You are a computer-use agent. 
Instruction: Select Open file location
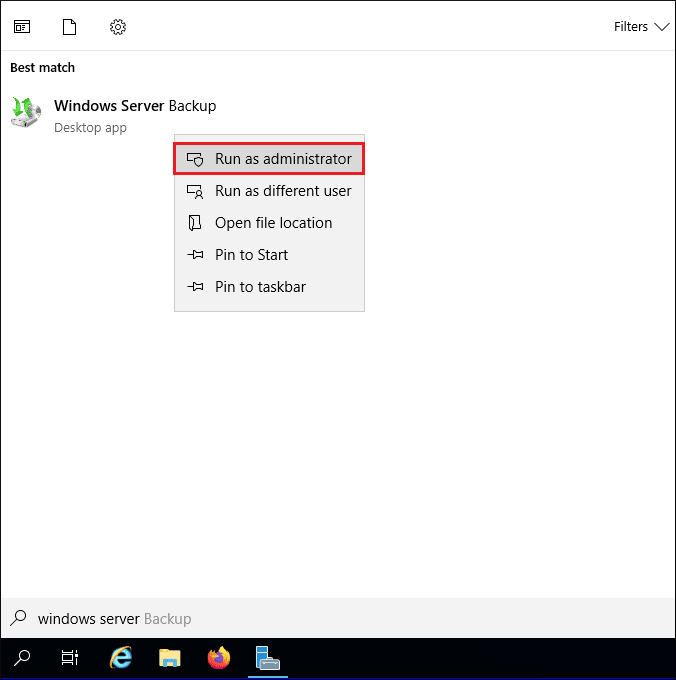pos(269,223)
